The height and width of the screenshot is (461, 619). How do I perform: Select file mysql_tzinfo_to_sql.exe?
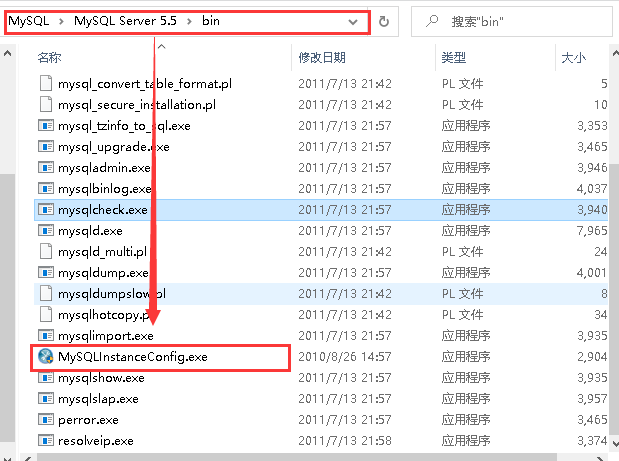tap(124, 126)
